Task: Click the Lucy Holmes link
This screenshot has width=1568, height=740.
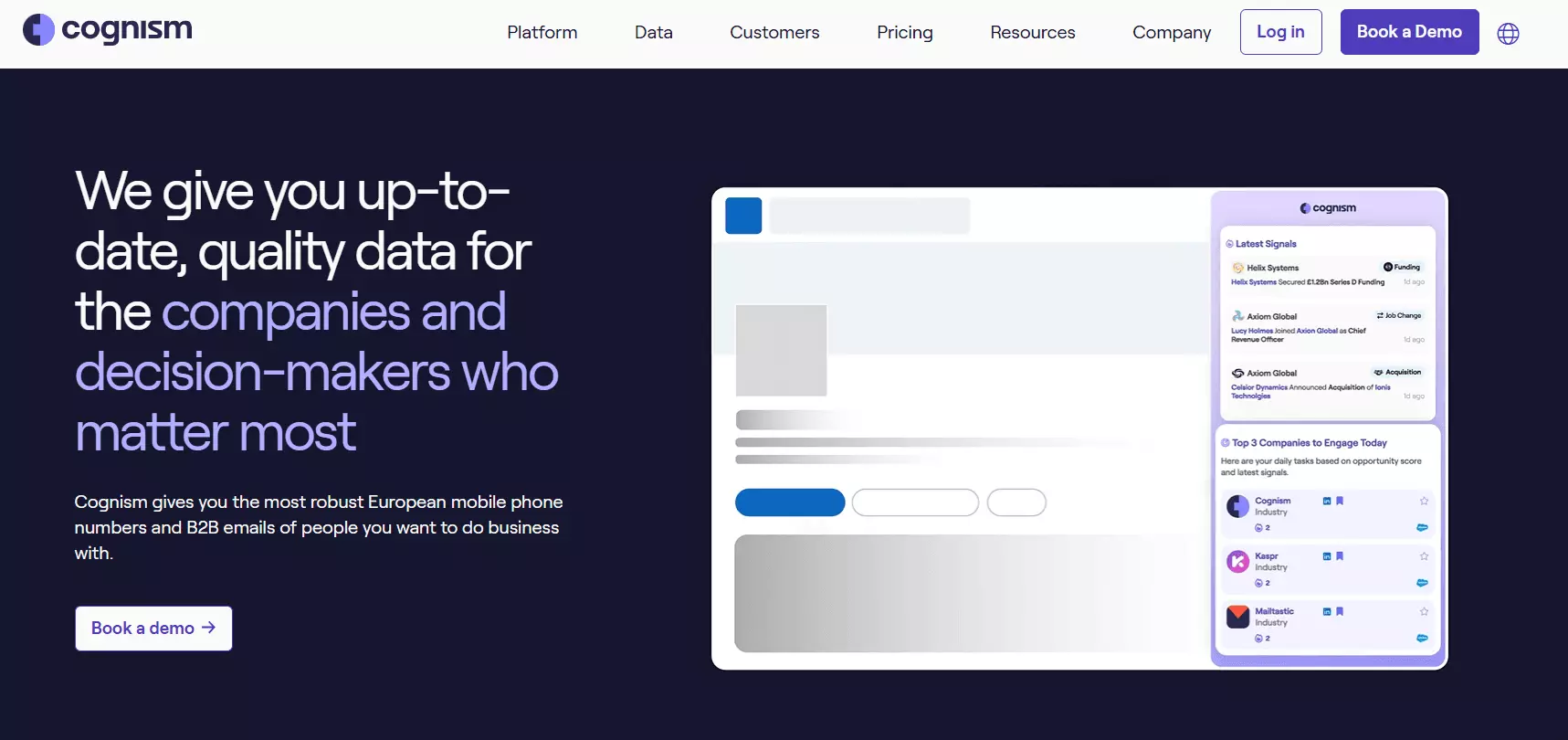Action: (1252, 331)
